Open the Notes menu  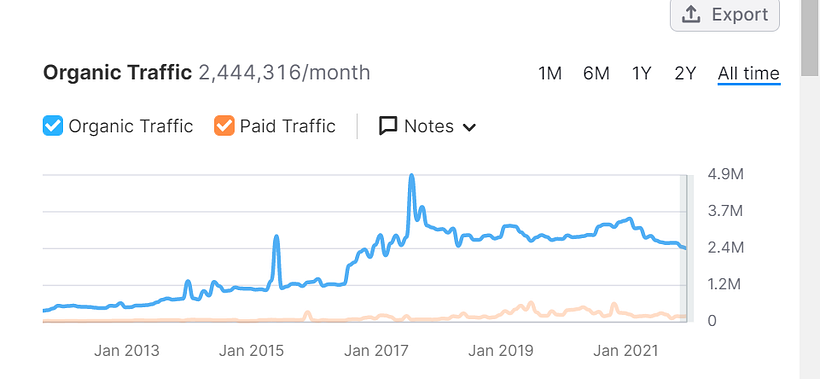pyautogui.click(x=427, y=126)
